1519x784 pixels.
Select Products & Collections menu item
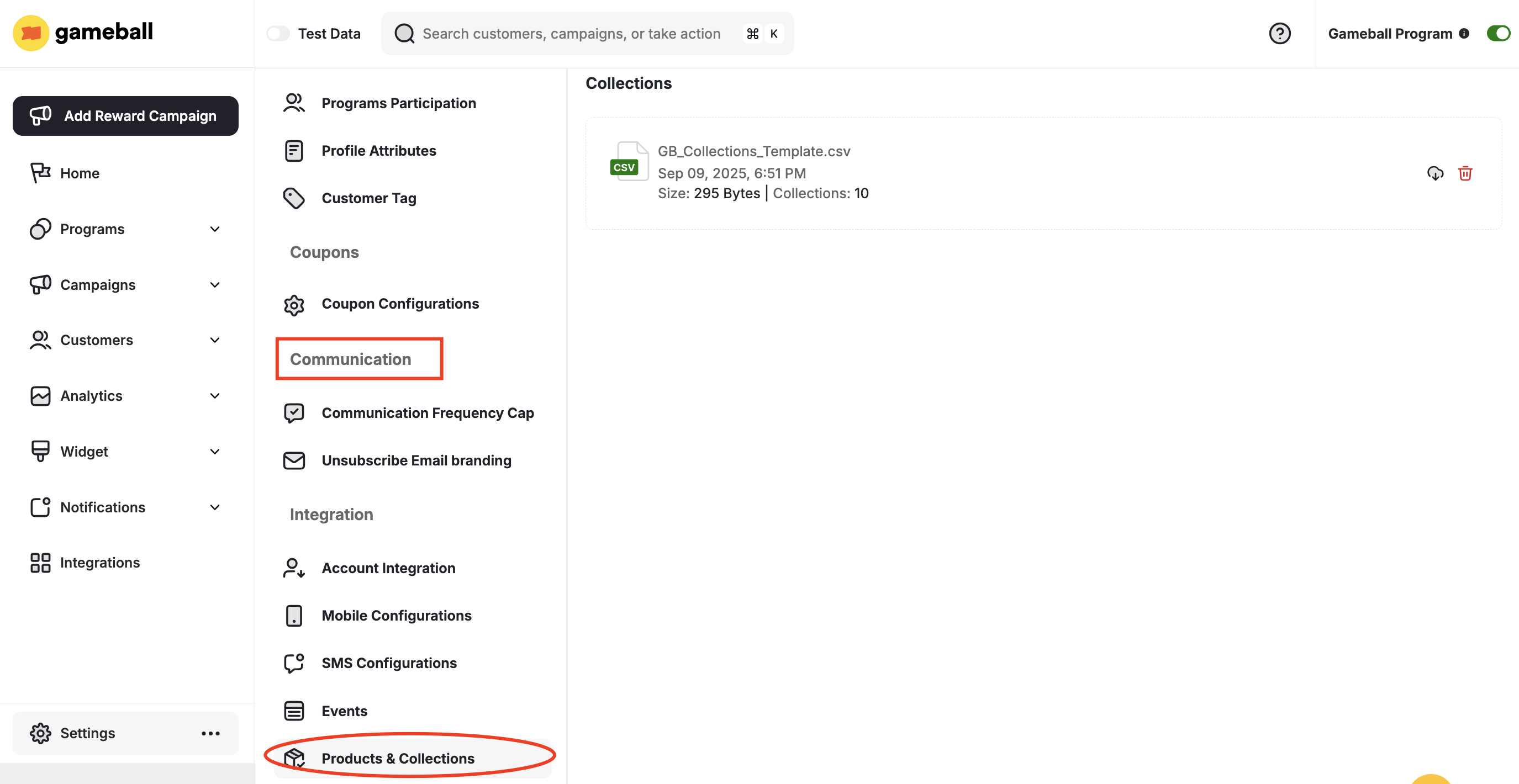click(x=398, y=758)
